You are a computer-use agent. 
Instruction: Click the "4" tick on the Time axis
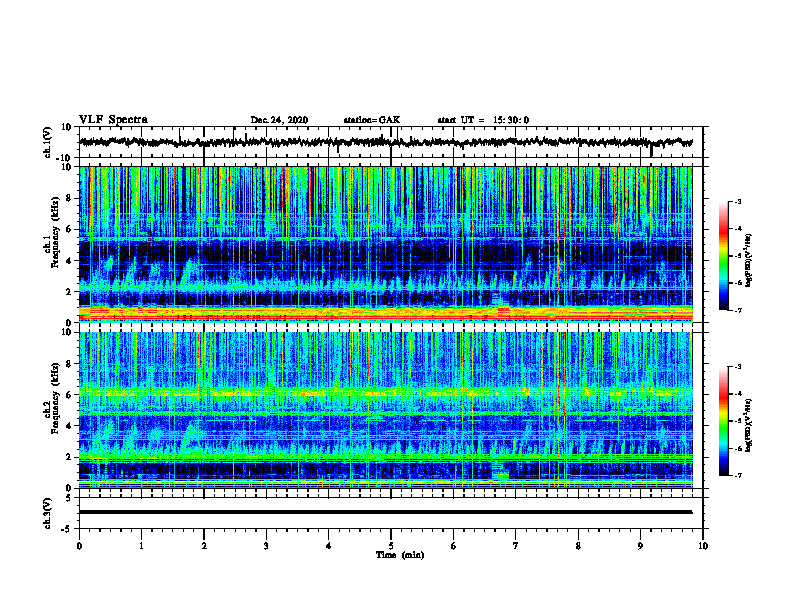click(x=328, y=546)
